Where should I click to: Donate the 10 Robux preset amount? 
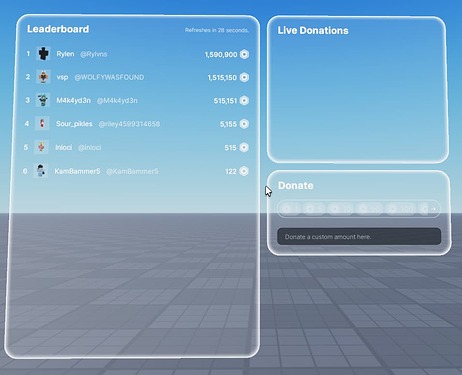coord(341,209)
